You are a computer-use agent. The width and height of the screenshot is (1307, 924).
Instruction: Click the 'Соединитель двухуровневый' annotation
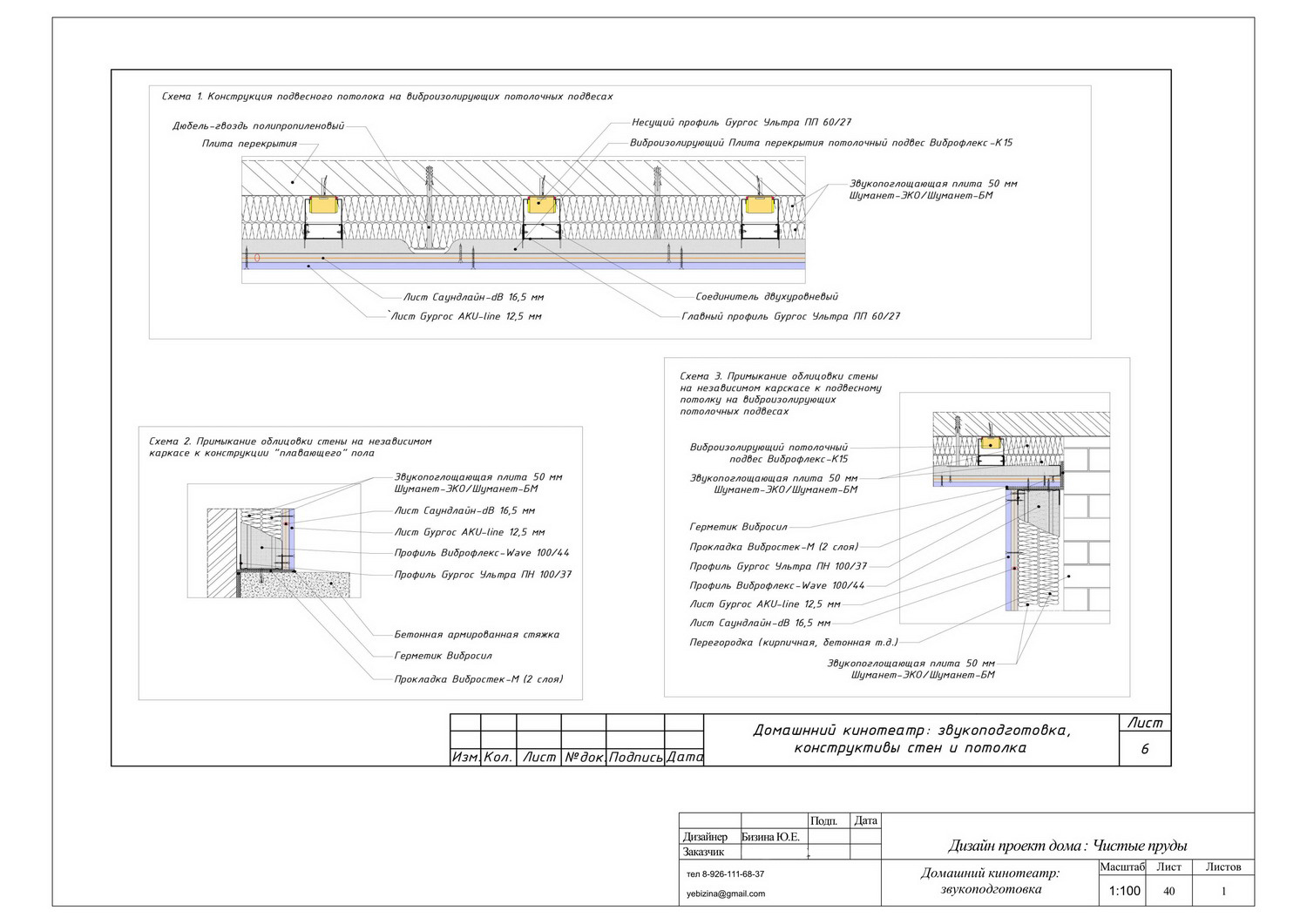767,297
